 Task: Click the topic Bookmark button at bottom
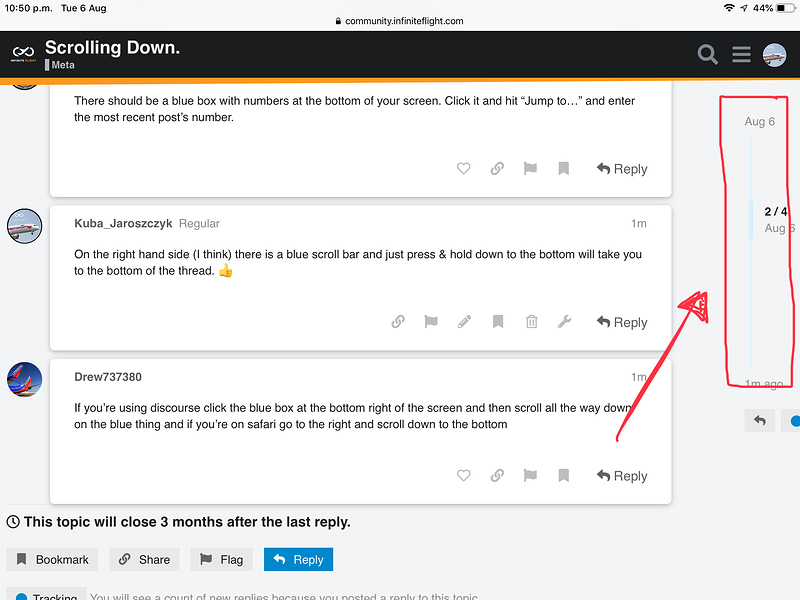pos(52,560)
